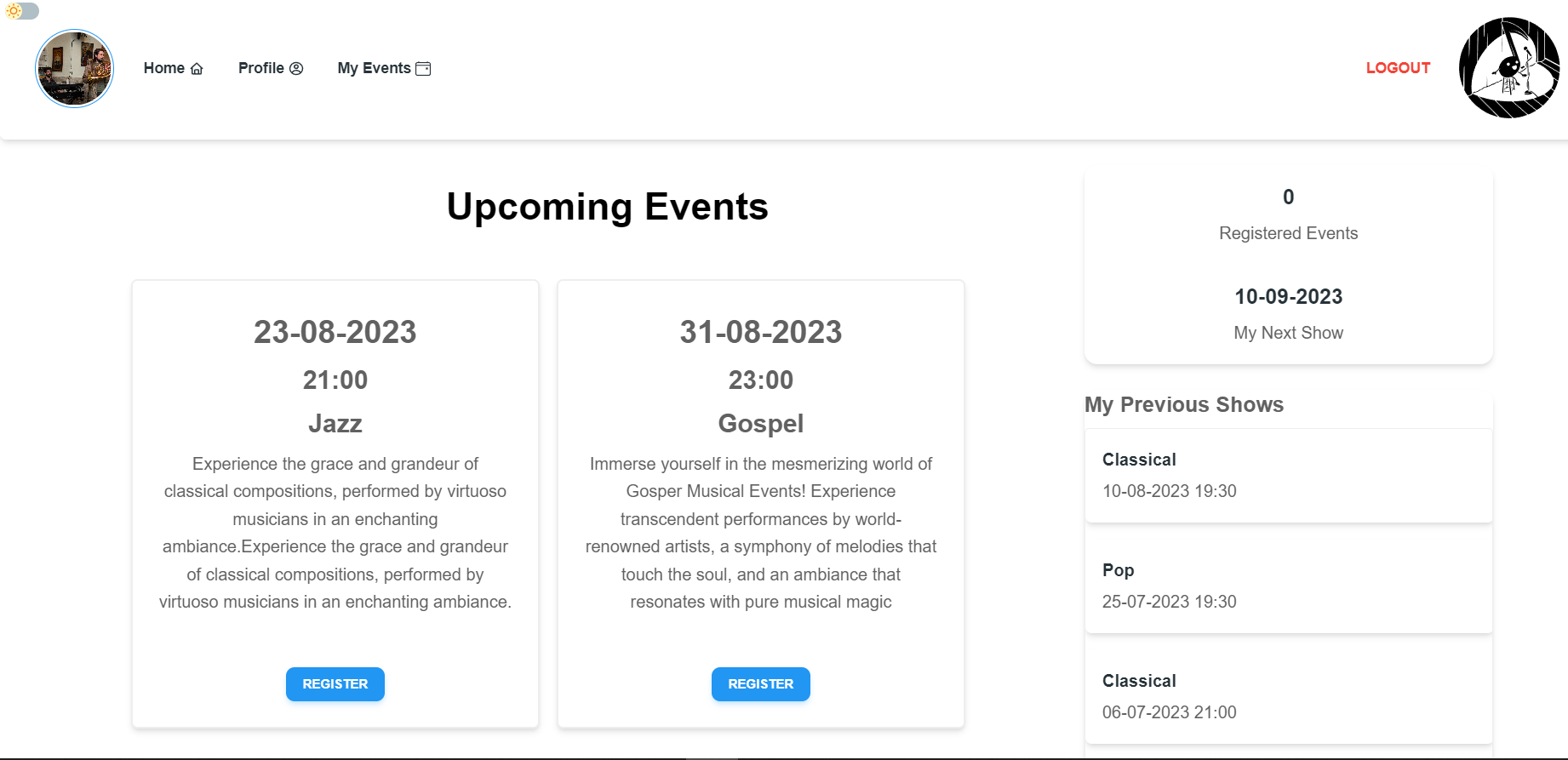Toggle the light/dark theme switch

pyautogui.click(x=23, y=13)
